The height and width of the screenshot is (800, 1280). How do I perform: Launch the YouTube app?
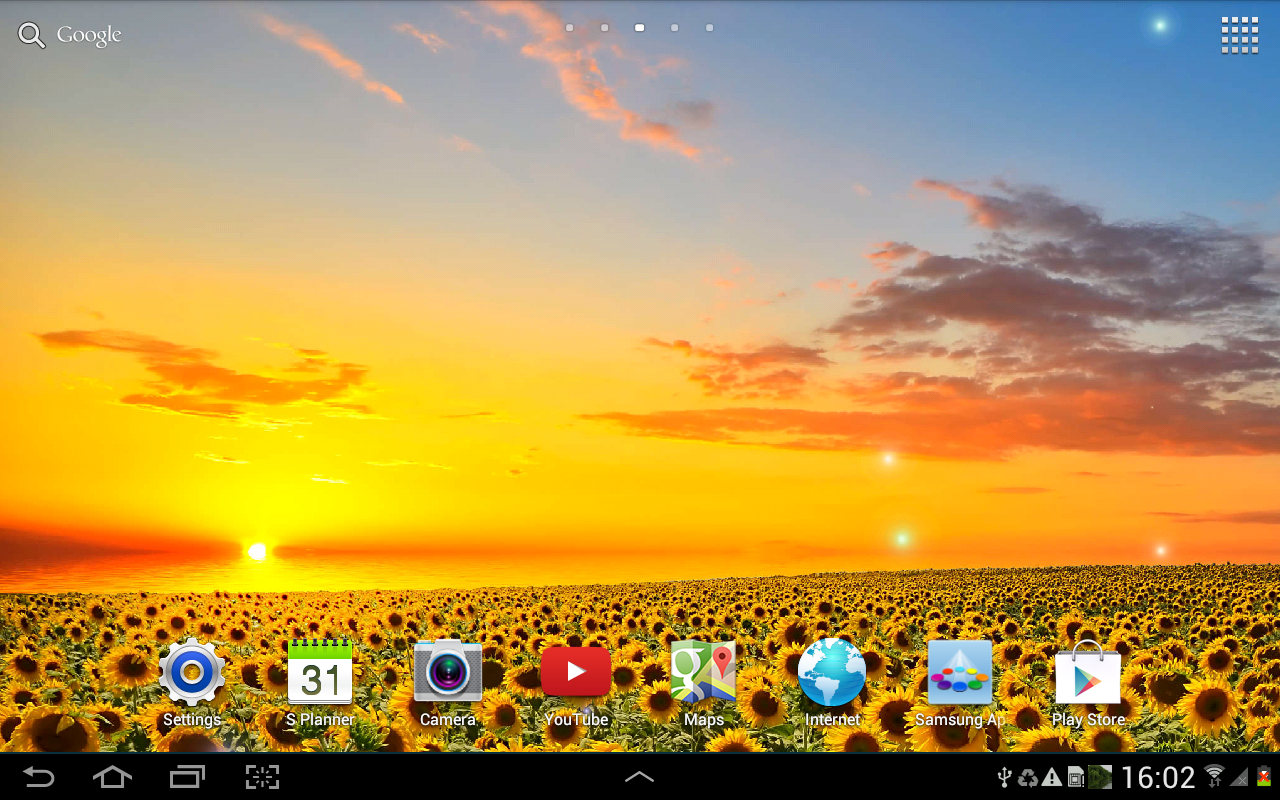(x=576, y=674)
